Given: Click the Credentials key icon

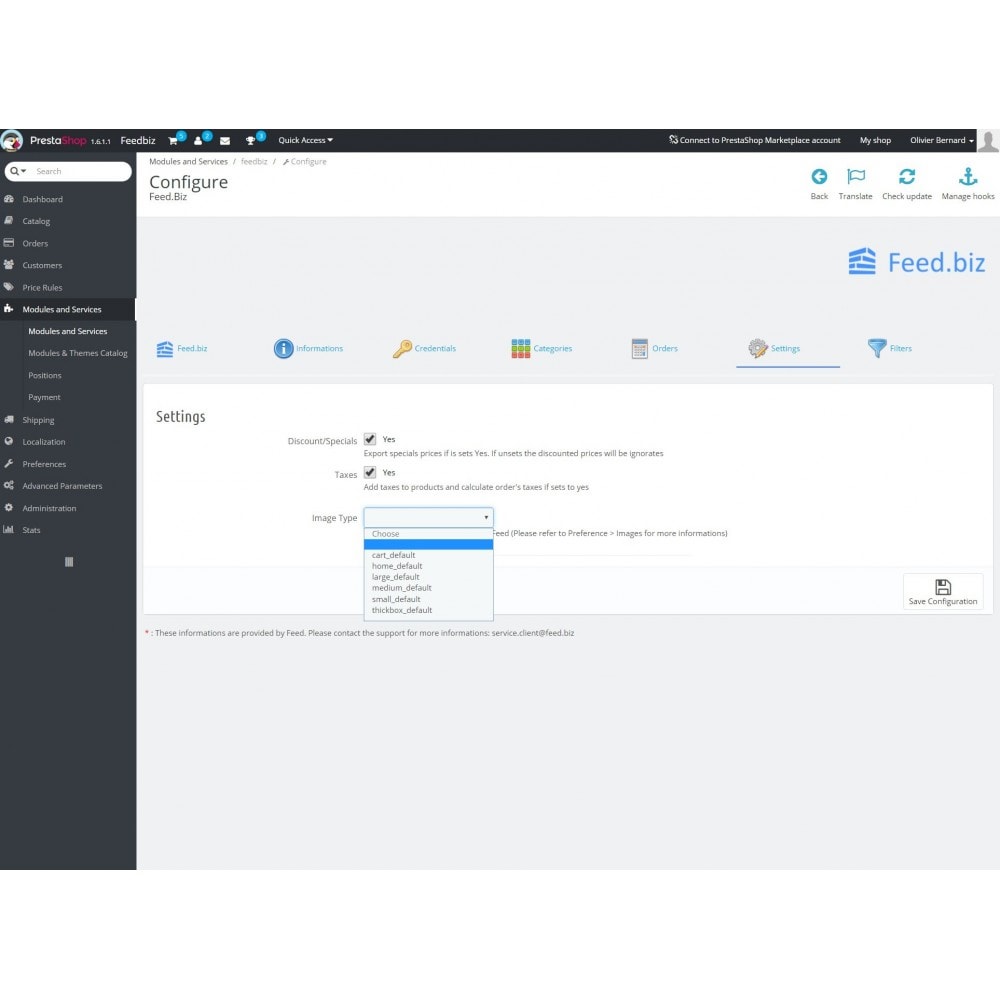Looking at the screenshot, I should [x=402, y=349].
